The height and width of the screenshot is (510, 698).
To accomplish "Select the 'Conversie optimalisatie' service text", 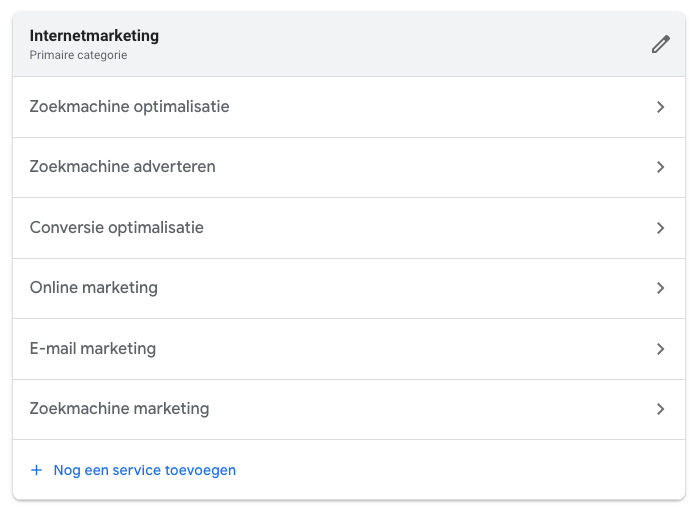I will (117, 227).
